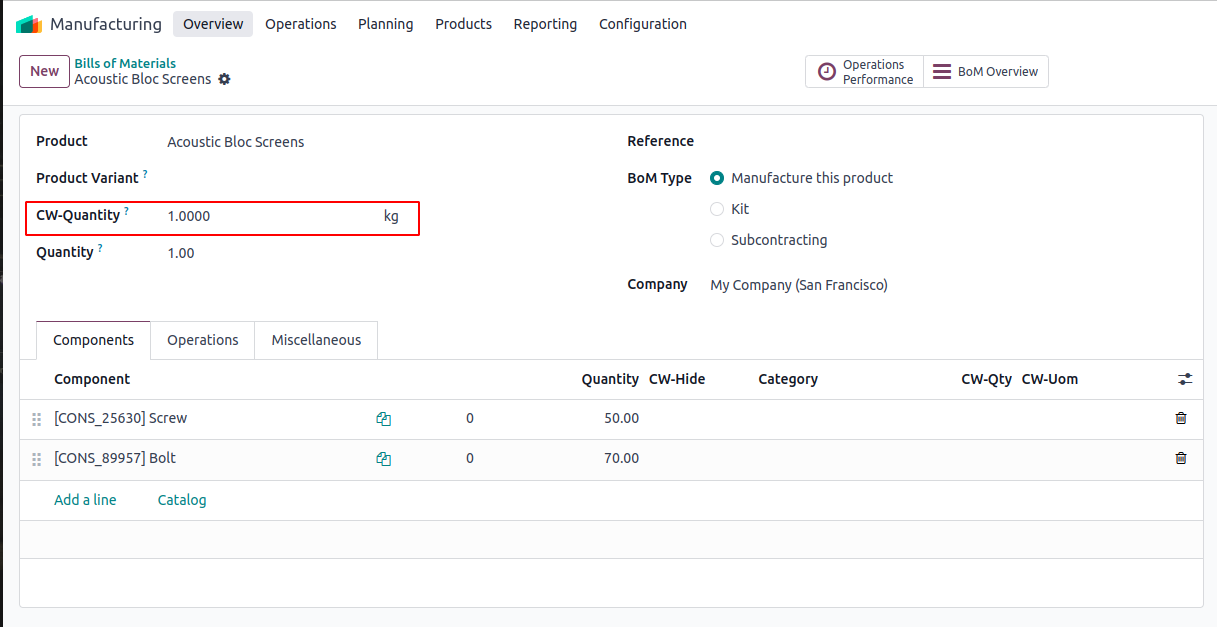Click the copy icon on the Bolt line

[x=383, y=459]
